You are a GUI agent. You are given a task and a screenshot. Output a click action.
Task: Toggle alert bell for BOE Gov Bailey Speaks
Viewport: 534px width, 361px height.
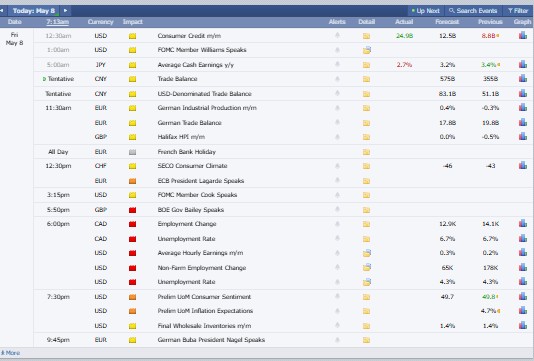click(x=337, y=209)
